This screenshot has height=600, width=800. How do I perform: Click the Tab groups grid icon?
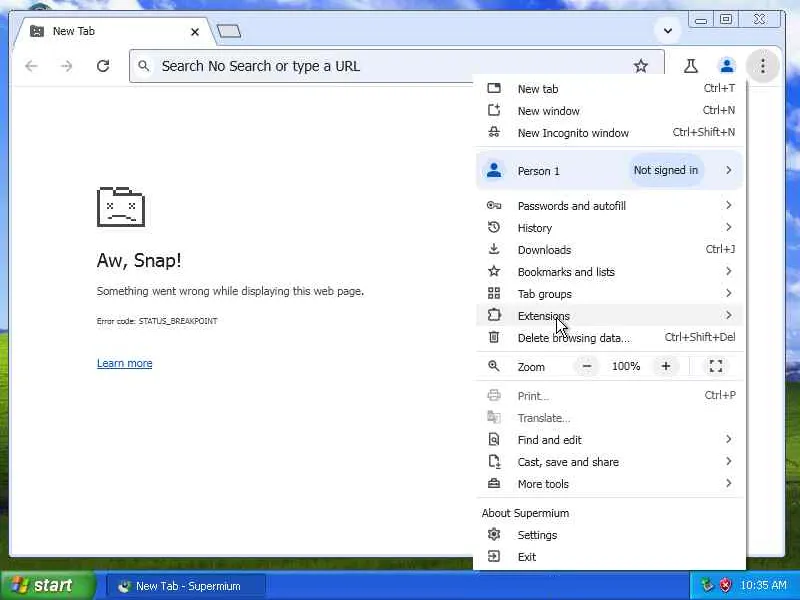tap(494, 293)
